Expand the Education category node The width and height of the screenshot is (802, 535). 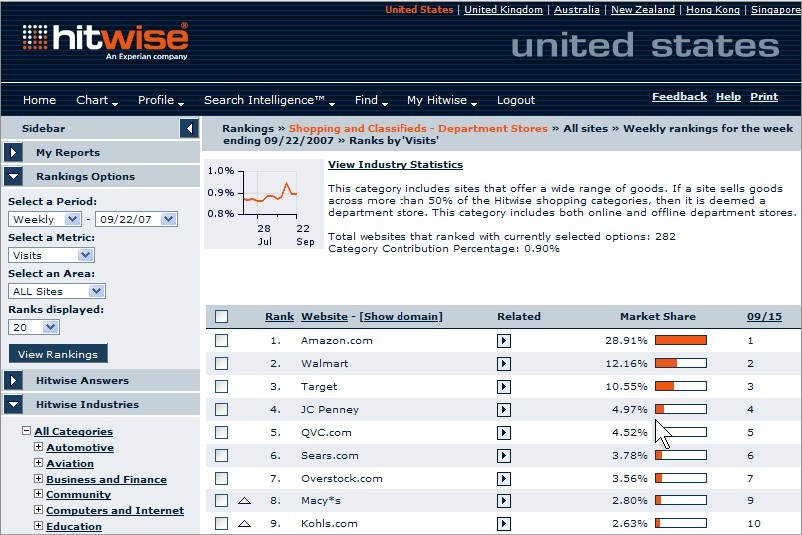[38, 526]
